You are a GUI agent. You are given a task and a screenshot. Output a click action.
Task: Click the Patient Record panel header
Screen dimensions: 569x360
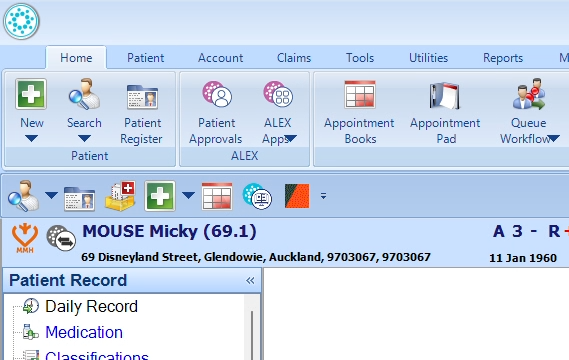(132, 281)
